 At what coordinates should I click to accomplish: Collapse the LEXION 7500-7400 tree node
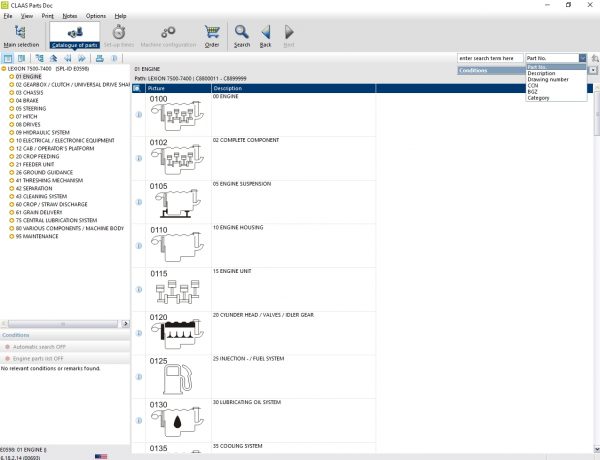click(5, 69)
